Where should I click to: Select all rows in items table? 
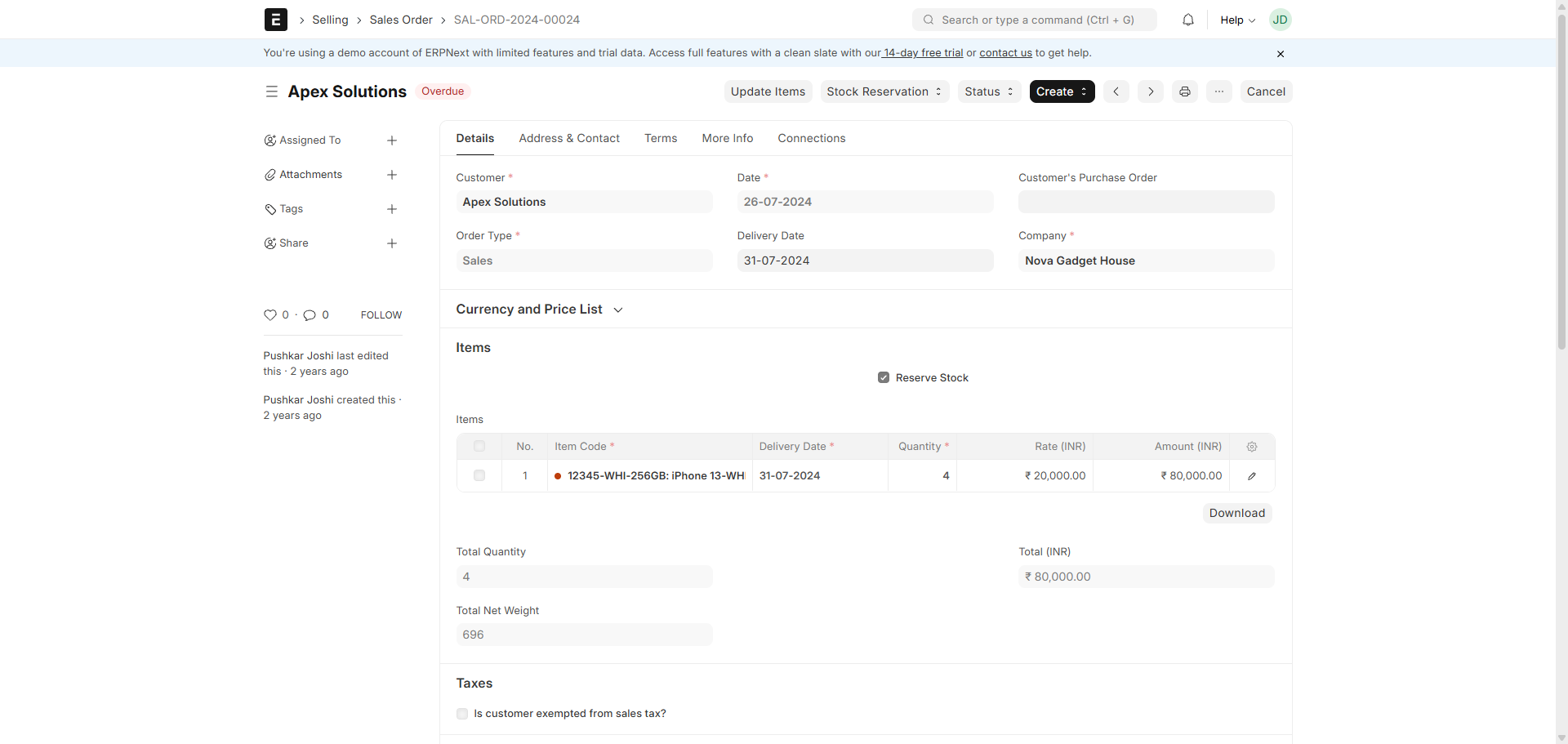[479, 447]
